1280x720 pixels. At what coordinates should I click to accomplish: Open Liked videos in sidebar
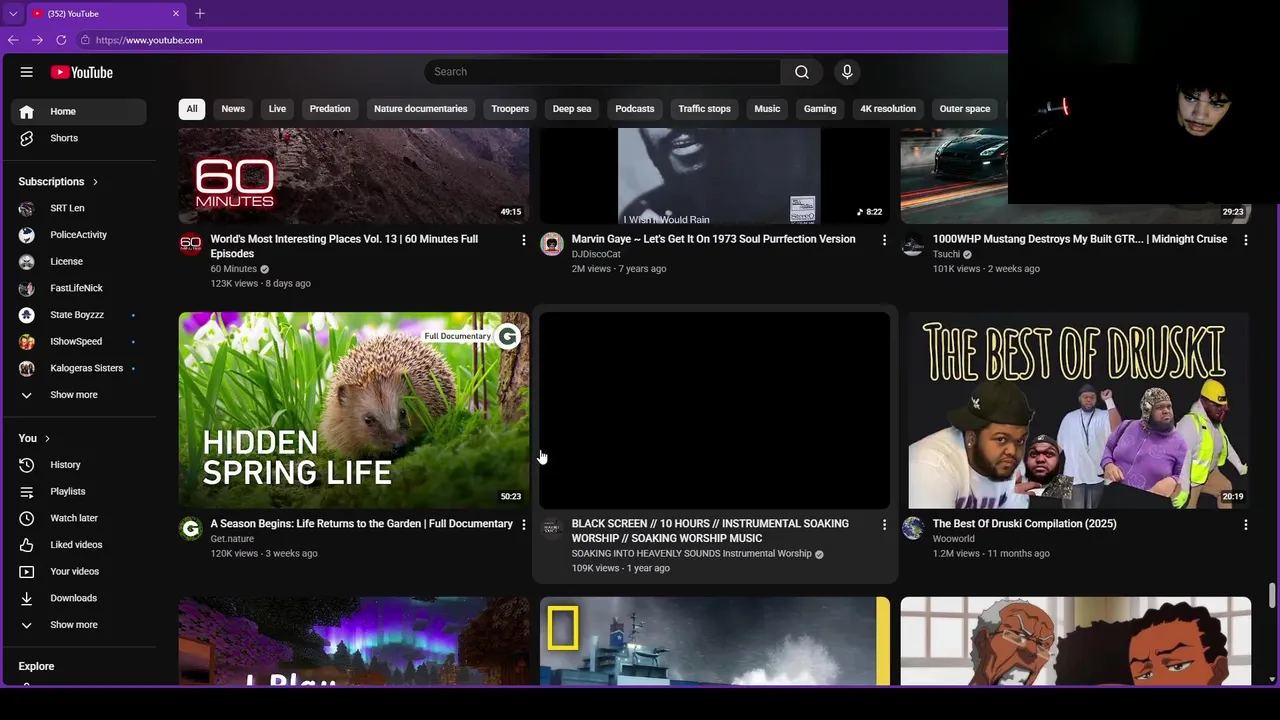tap(78, 545)
